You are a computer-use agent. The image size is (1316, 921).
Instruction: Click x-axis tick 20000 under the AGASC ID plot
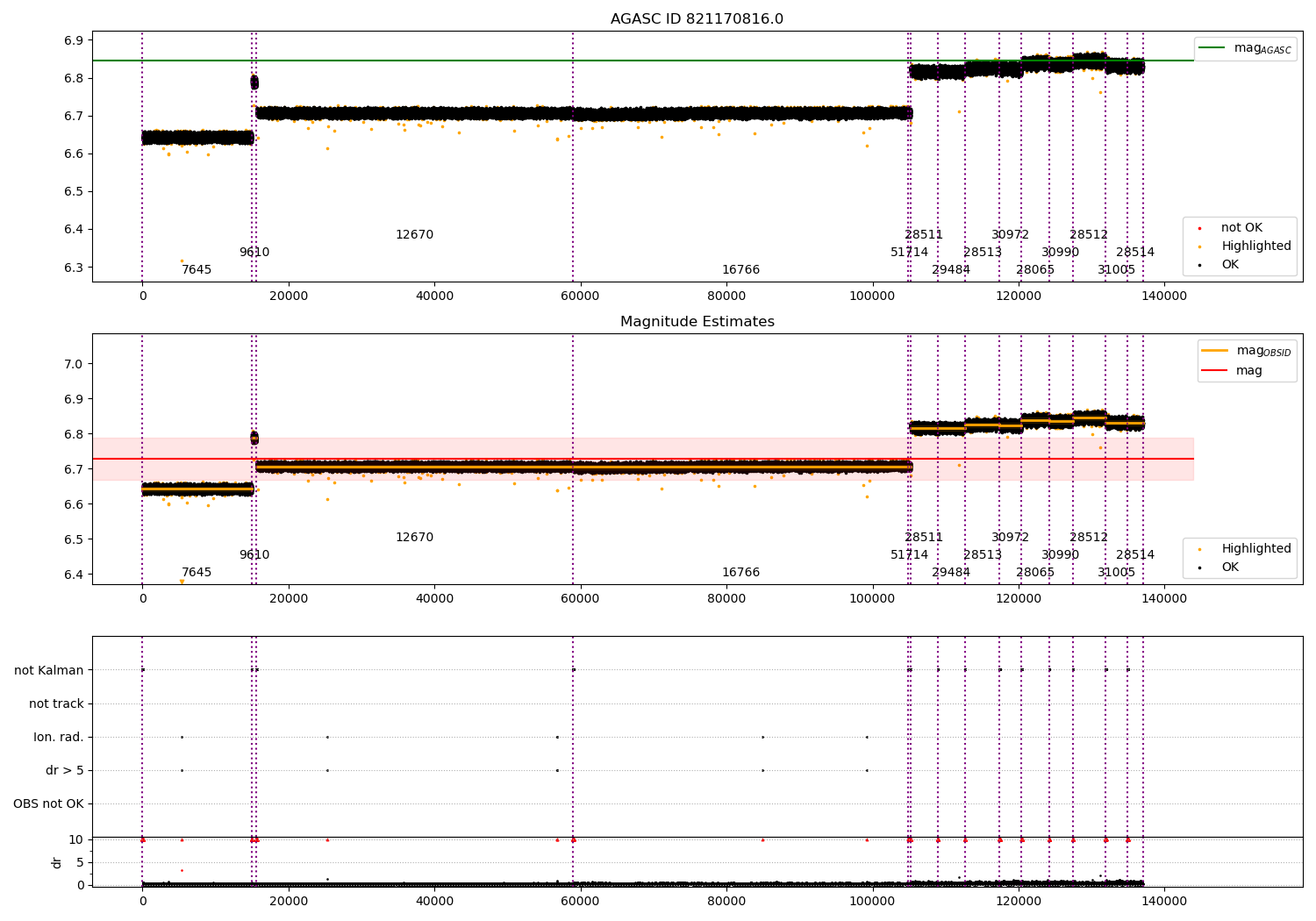tap(289, 296)
